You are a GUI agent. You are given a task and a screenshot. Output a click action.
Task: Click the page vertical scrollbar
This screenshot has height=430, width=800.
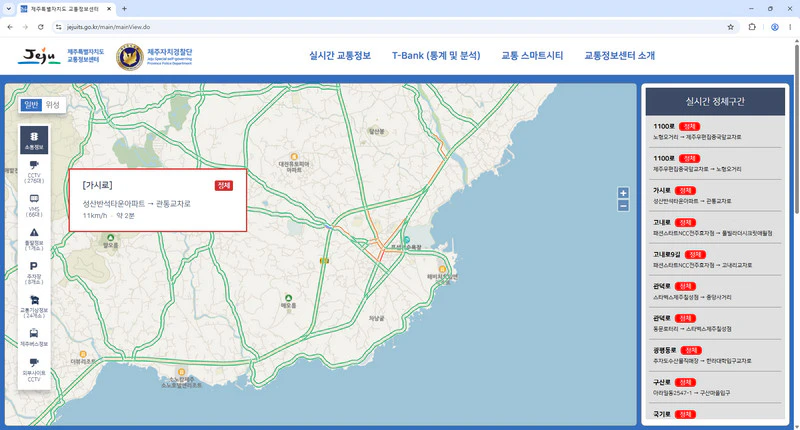pyautogui.click(x=796, y=128)
